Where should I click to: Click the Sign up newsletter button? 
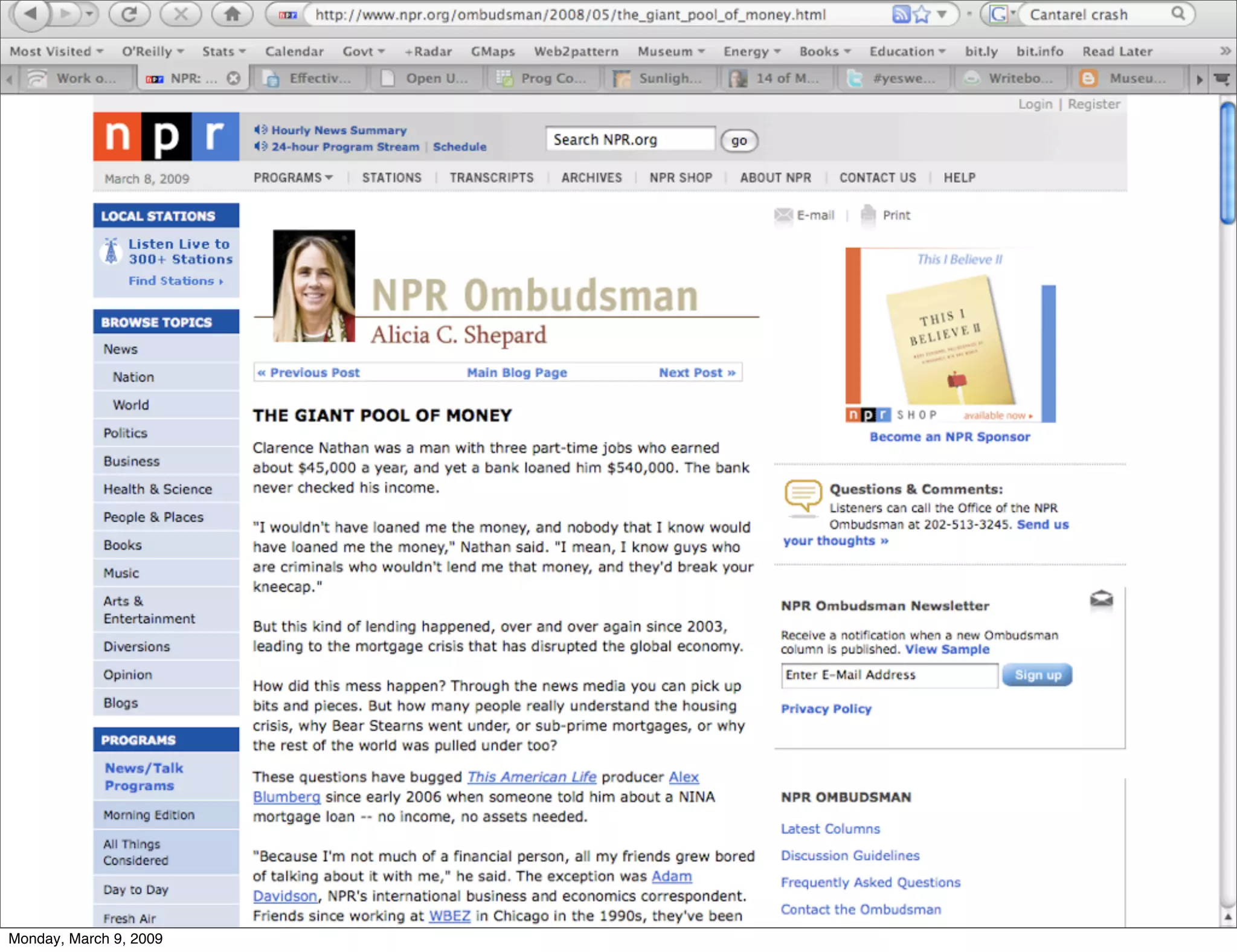coord(1037,675)
